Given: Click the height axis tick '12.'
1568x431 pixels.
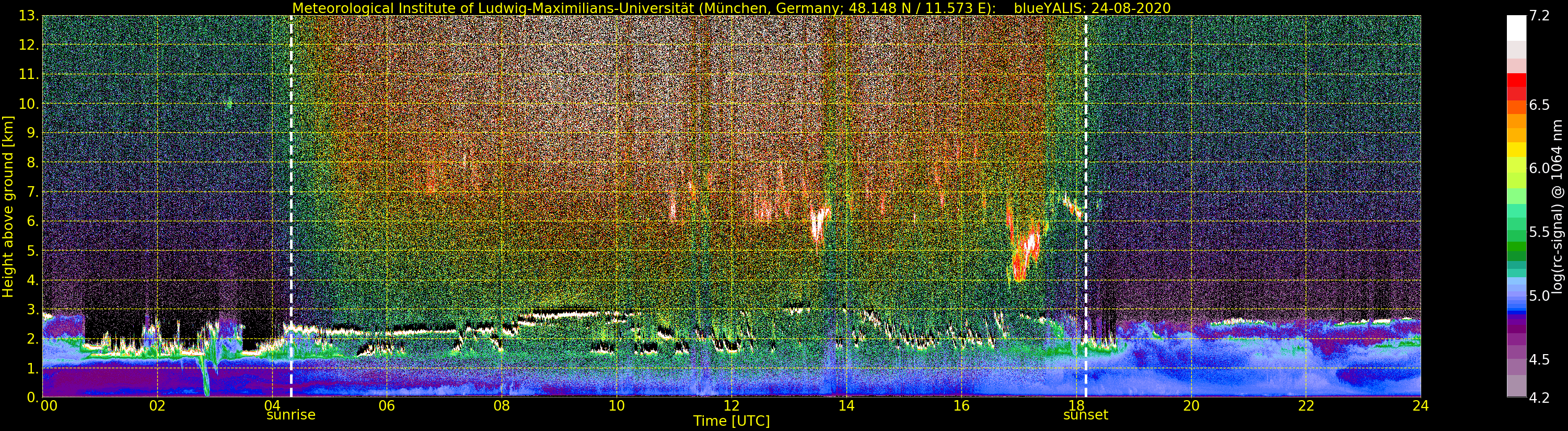Looking at the screenshot, I should pos(30,45).
